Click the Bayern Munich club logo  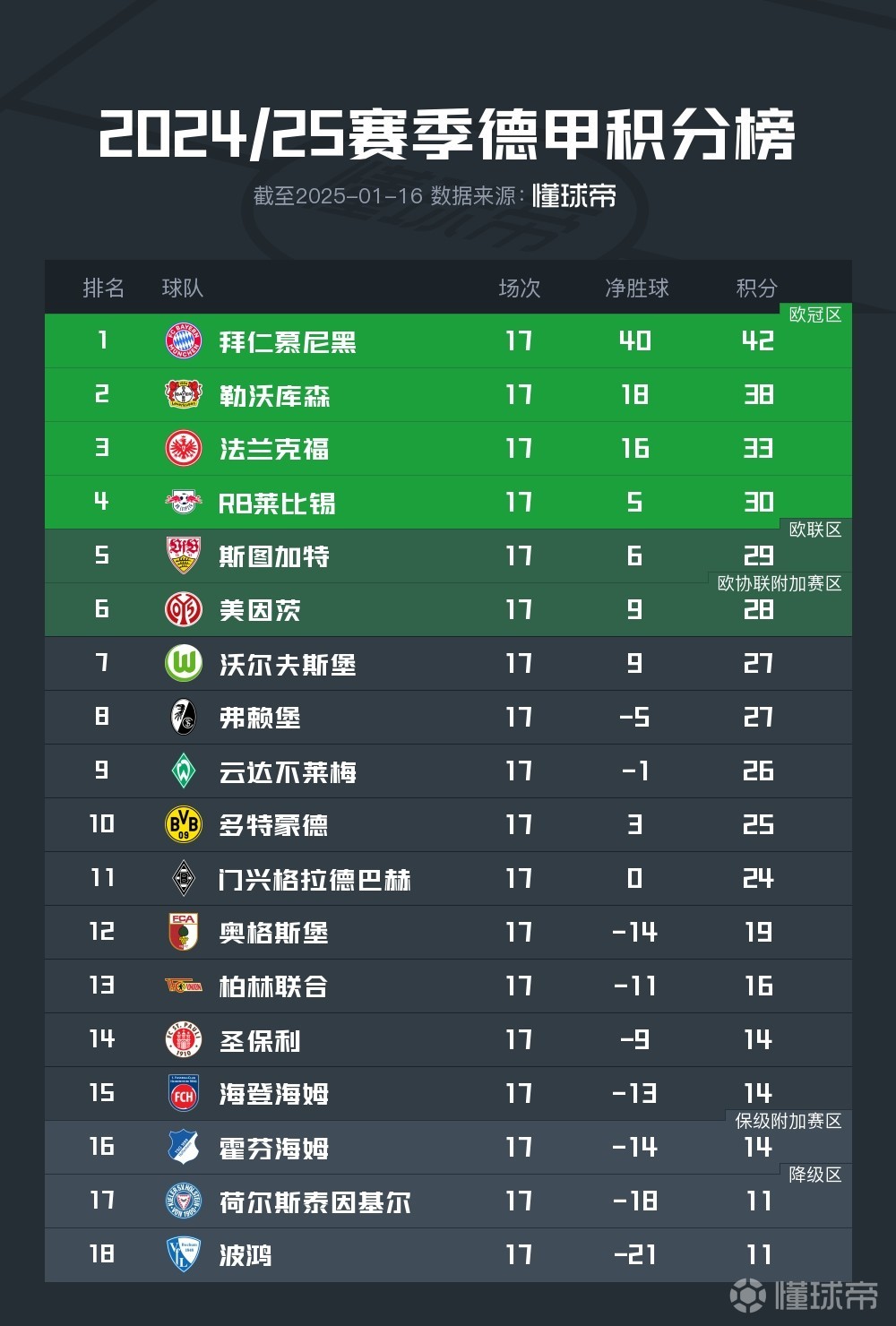(x=184, y=341)
